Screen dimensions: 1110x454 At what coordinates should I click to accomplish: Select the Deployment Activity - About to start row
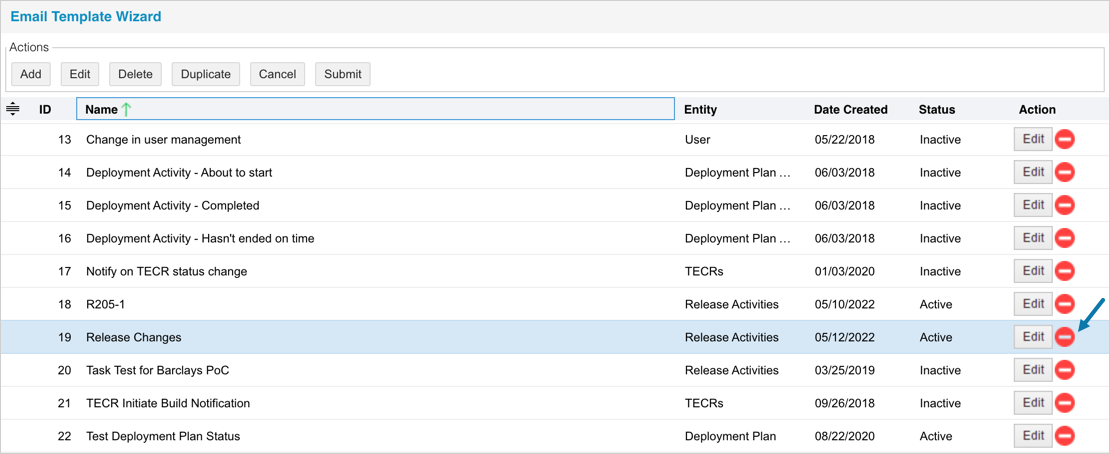179,172
